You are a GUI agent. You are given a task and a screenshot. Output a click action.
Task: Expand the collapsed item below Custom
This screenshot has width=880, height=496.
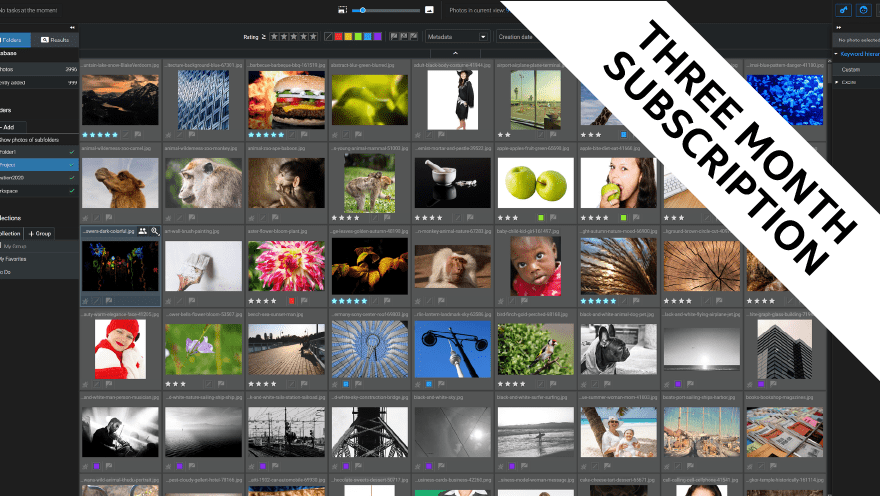(x=837, y=82)
